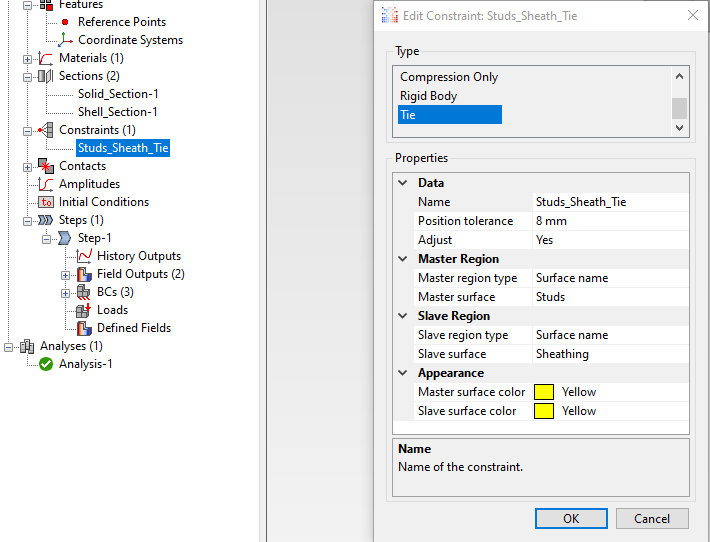Click the master surface yellow swatch

click(544, 392)
